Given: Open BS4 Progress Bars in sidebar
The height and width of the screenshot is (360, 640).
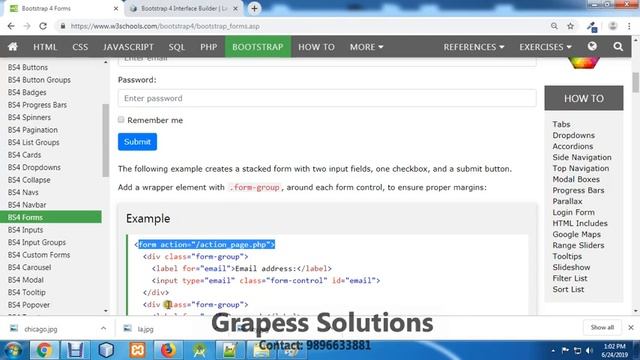Looking at the screenshot, I should [x=37, y=104].
